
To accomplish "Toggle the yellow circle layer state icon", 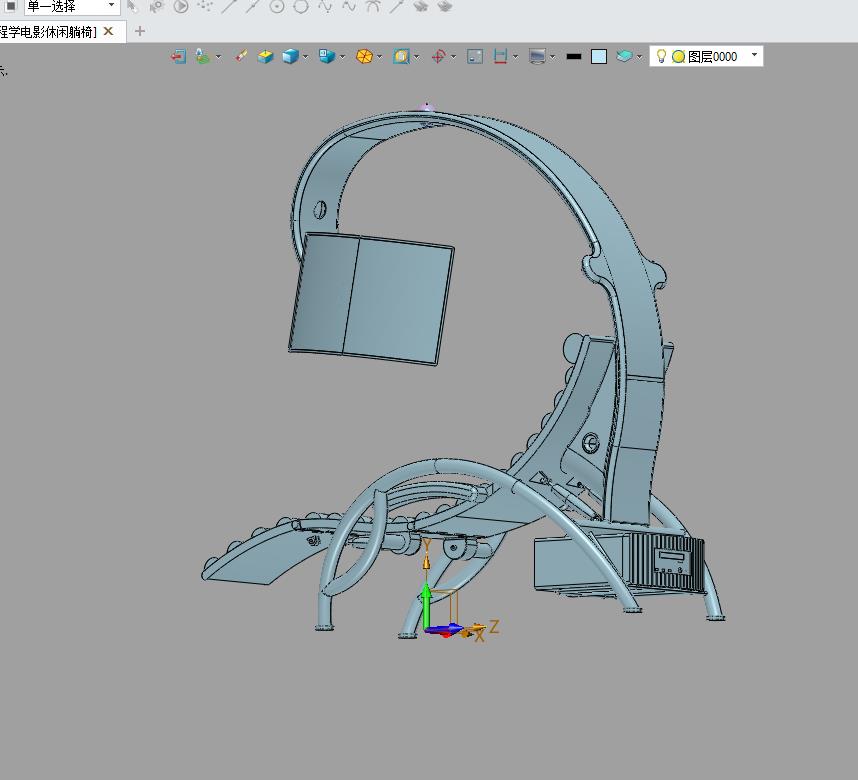I will (678, 57).
